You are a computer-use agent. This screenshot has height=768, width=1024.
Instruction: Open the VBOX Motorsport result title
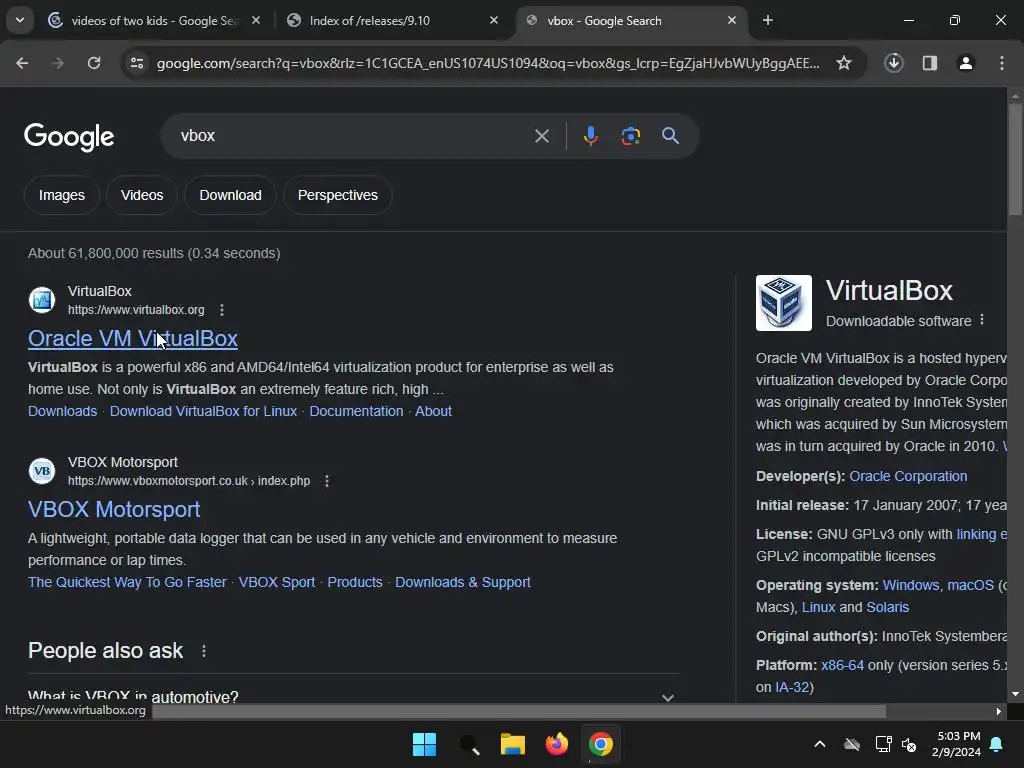(114, 509)
